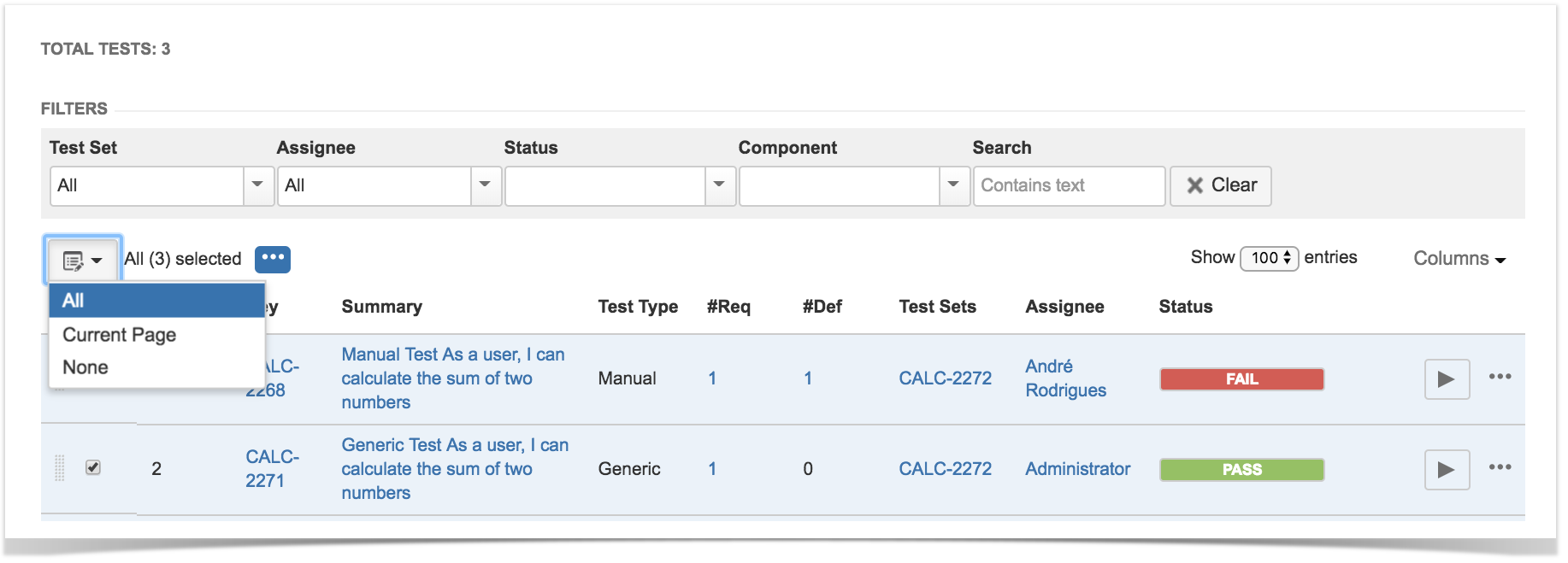Expand the Component filter dropdown
This screenshot has height=563, width=1568.
[x=954, y=185]
